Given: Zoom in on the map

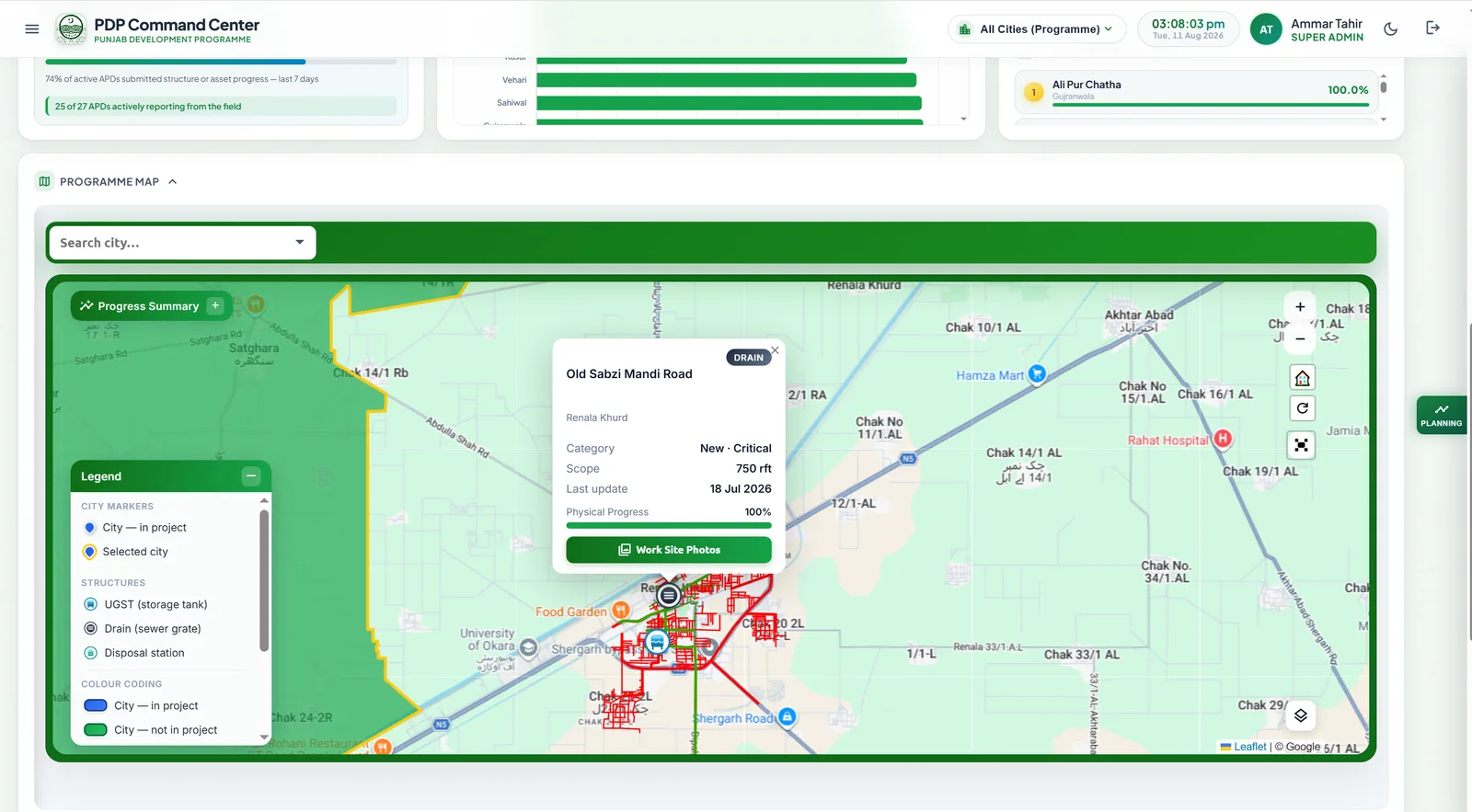Looking at the screenshot, I should pyautogui.click(x=1300, y=307).
